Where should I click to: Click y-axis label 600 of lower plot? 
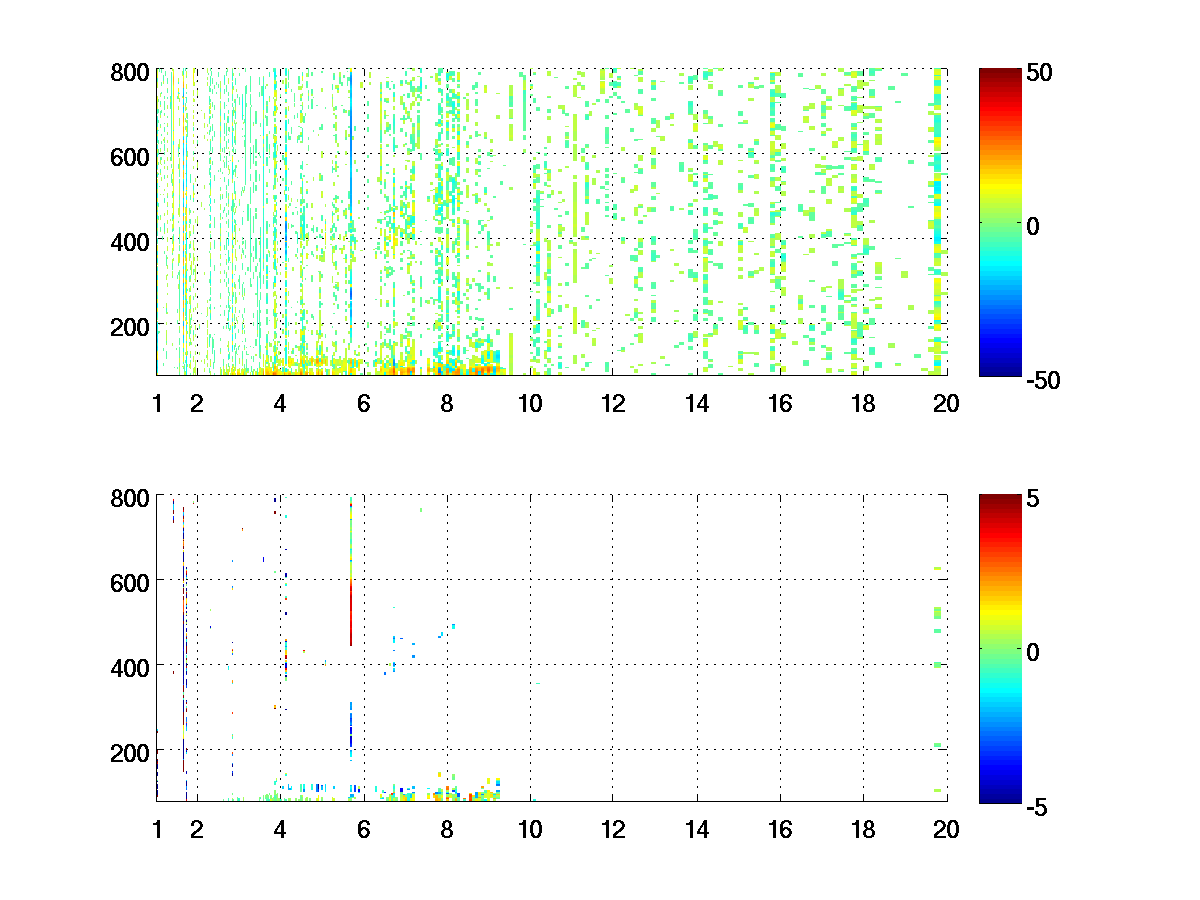130,581
